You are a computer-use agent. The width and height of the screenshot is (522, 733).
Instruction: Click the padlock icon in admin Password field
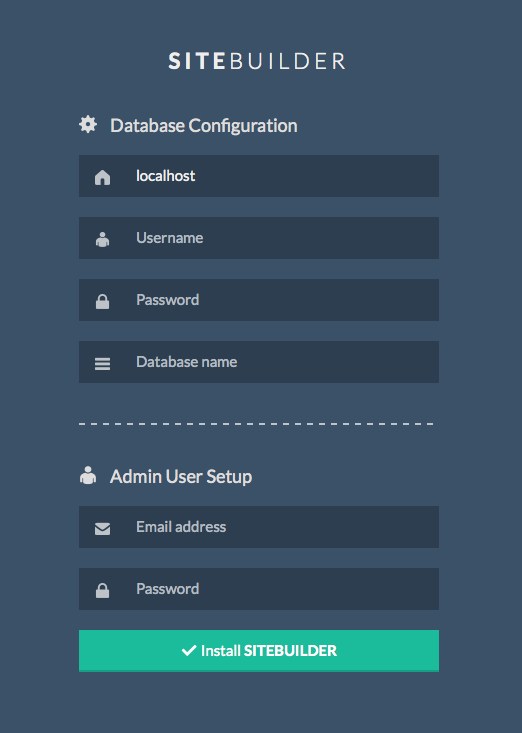(x=102, y=590)
